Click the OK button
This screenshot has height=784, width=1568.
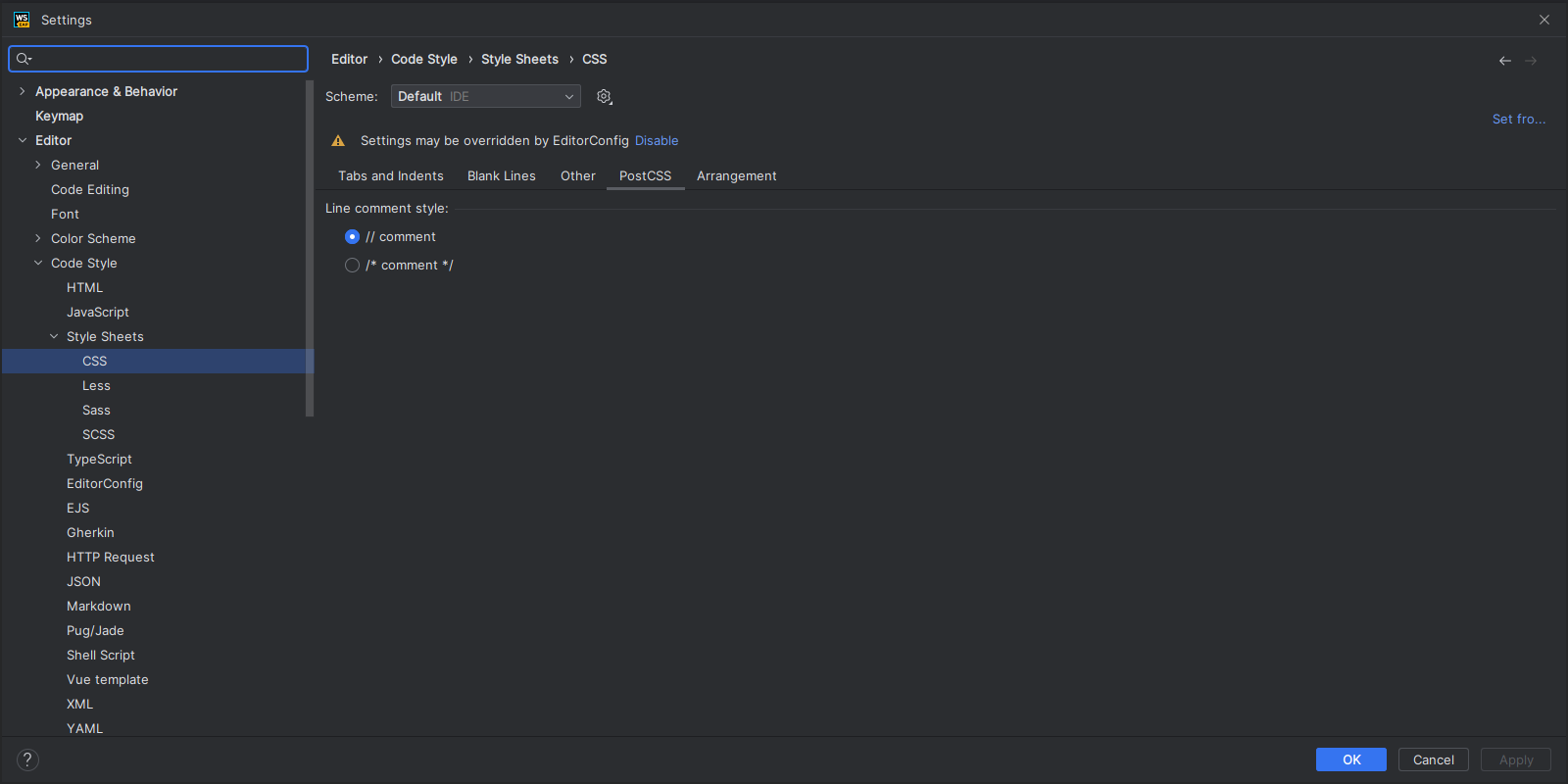click(1351, 759)
